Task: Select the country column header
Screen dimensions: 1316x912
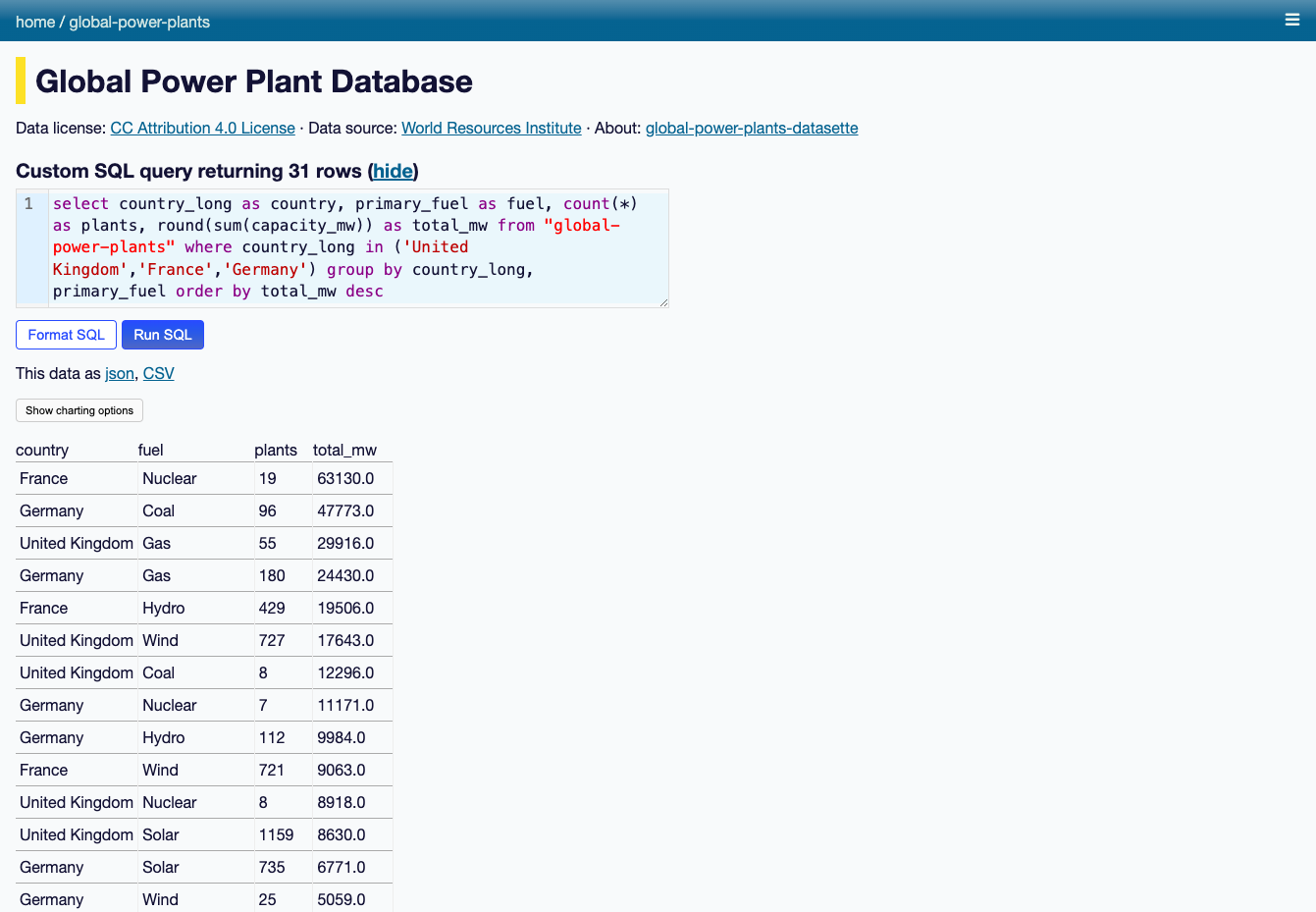Action: 42,450
